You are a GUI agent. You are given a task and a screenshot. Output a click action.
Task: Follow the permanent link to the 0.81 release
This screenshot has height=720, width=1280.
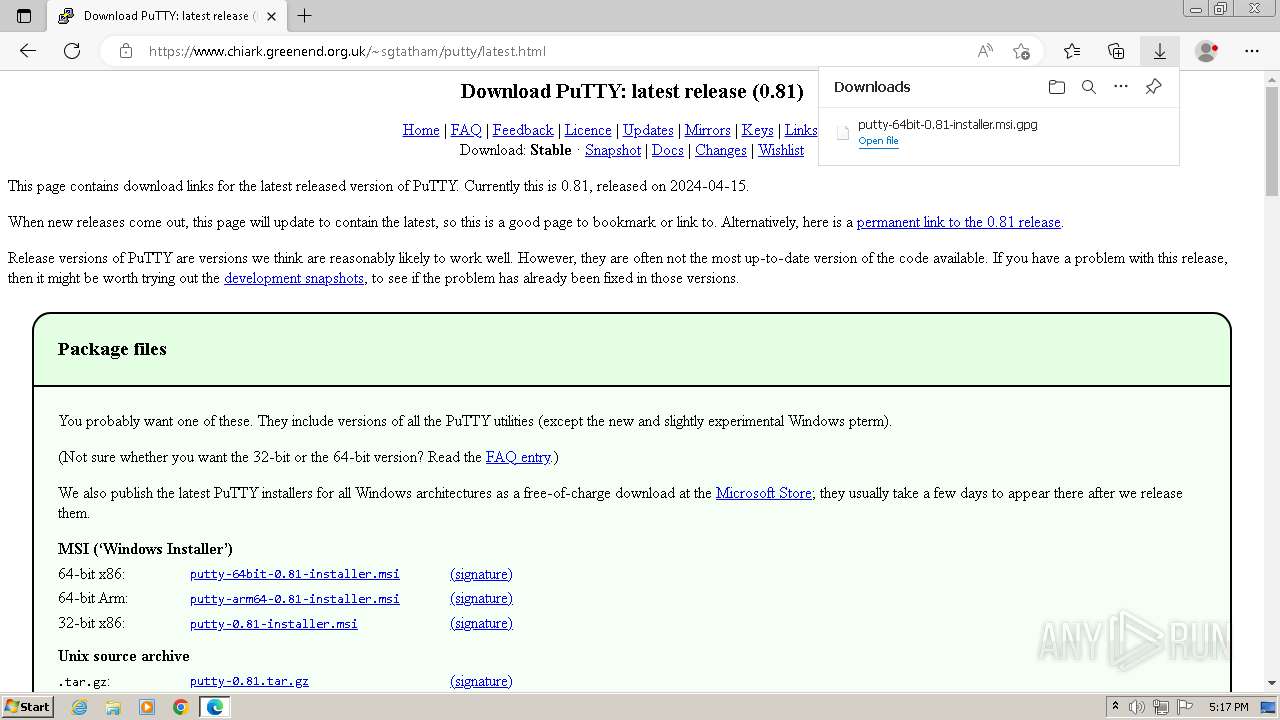tap(958, 222)
